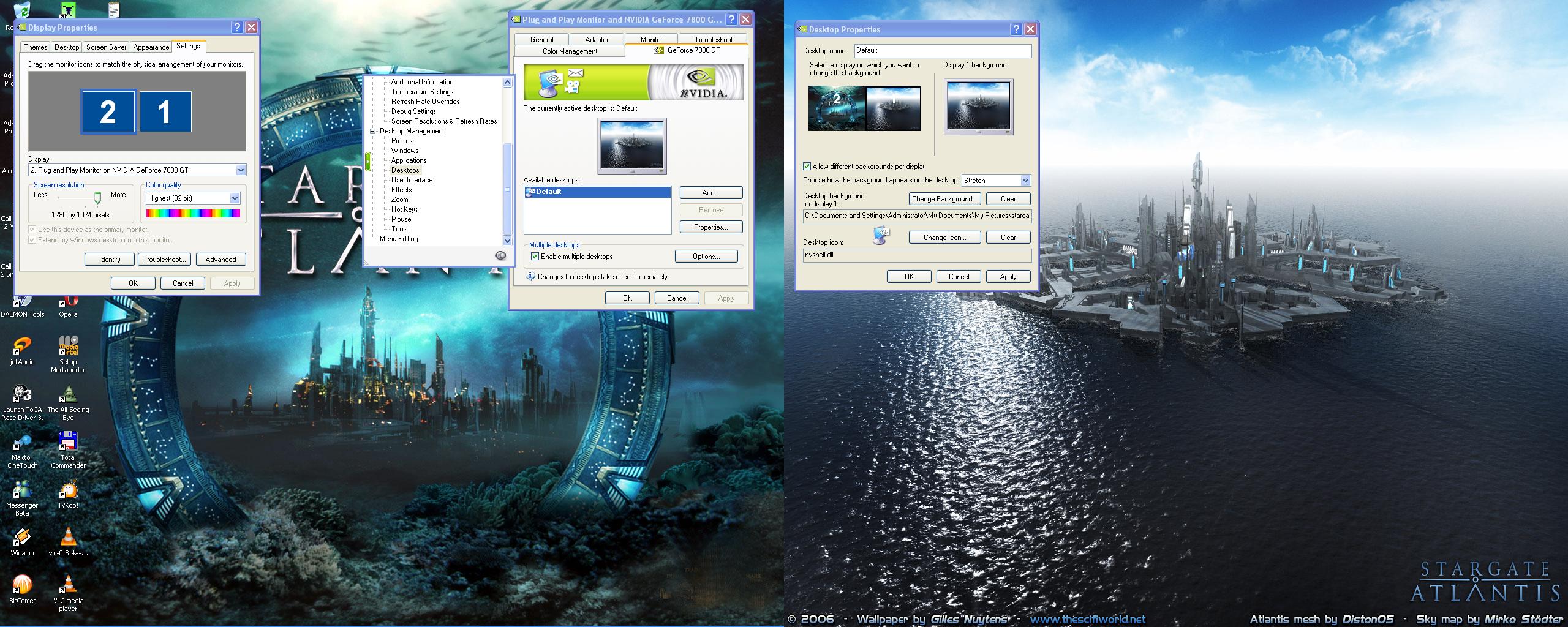1568x627 pixels.
Task: Collapse the Desktop Management tree node
Action: tap(372, 131)
